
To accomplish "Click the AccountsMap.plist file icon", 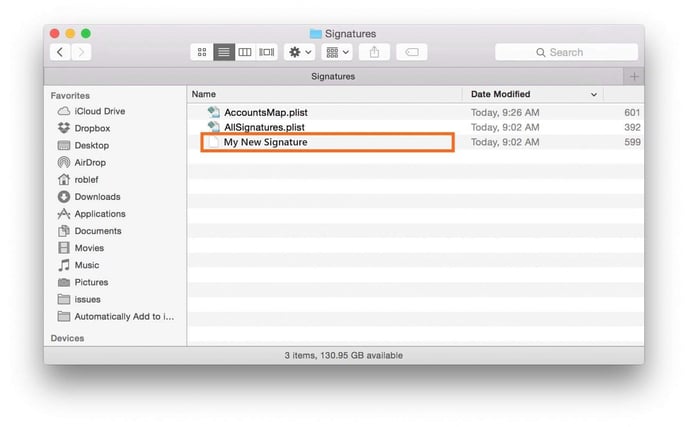I will click(214, 112).
